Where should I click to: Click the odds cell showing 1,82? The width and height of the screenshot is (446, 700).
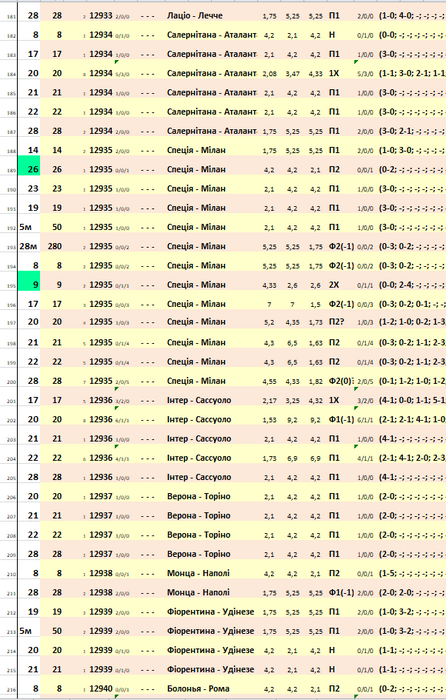click(316, 382)
